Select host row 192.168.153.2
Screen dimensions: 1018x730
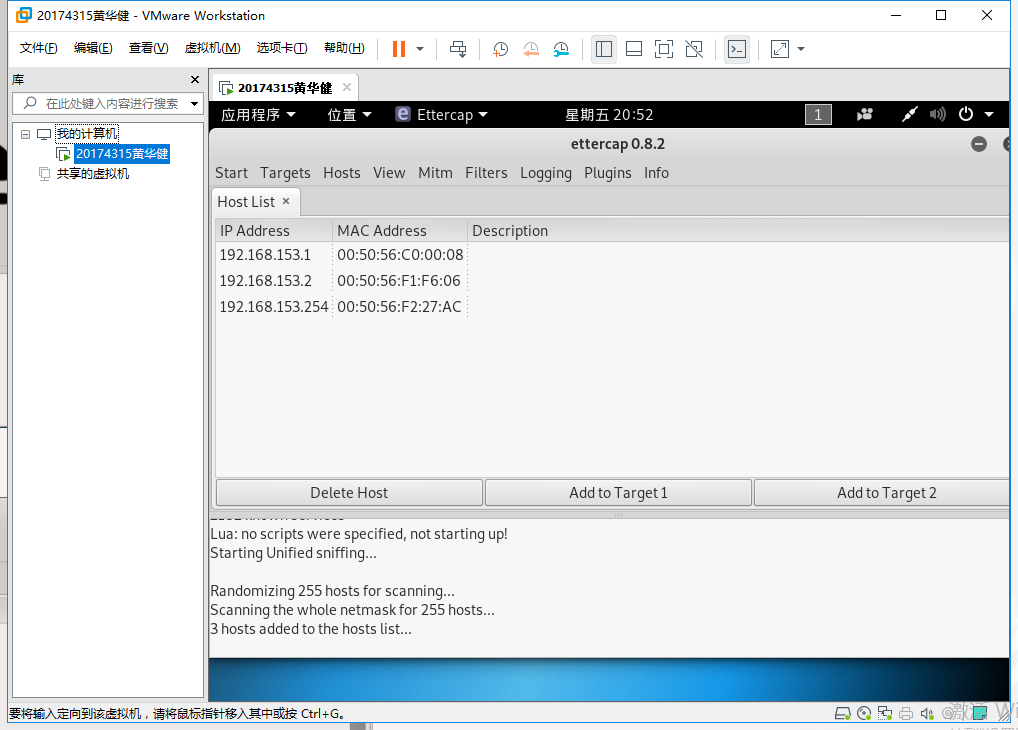[612, 281]
